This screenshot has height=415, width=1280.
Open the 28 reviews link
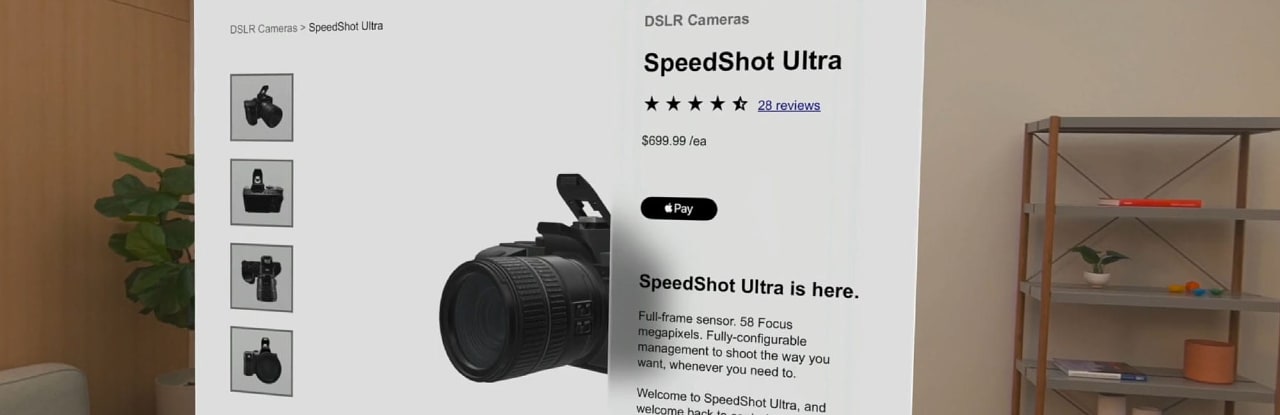[789, 105]
